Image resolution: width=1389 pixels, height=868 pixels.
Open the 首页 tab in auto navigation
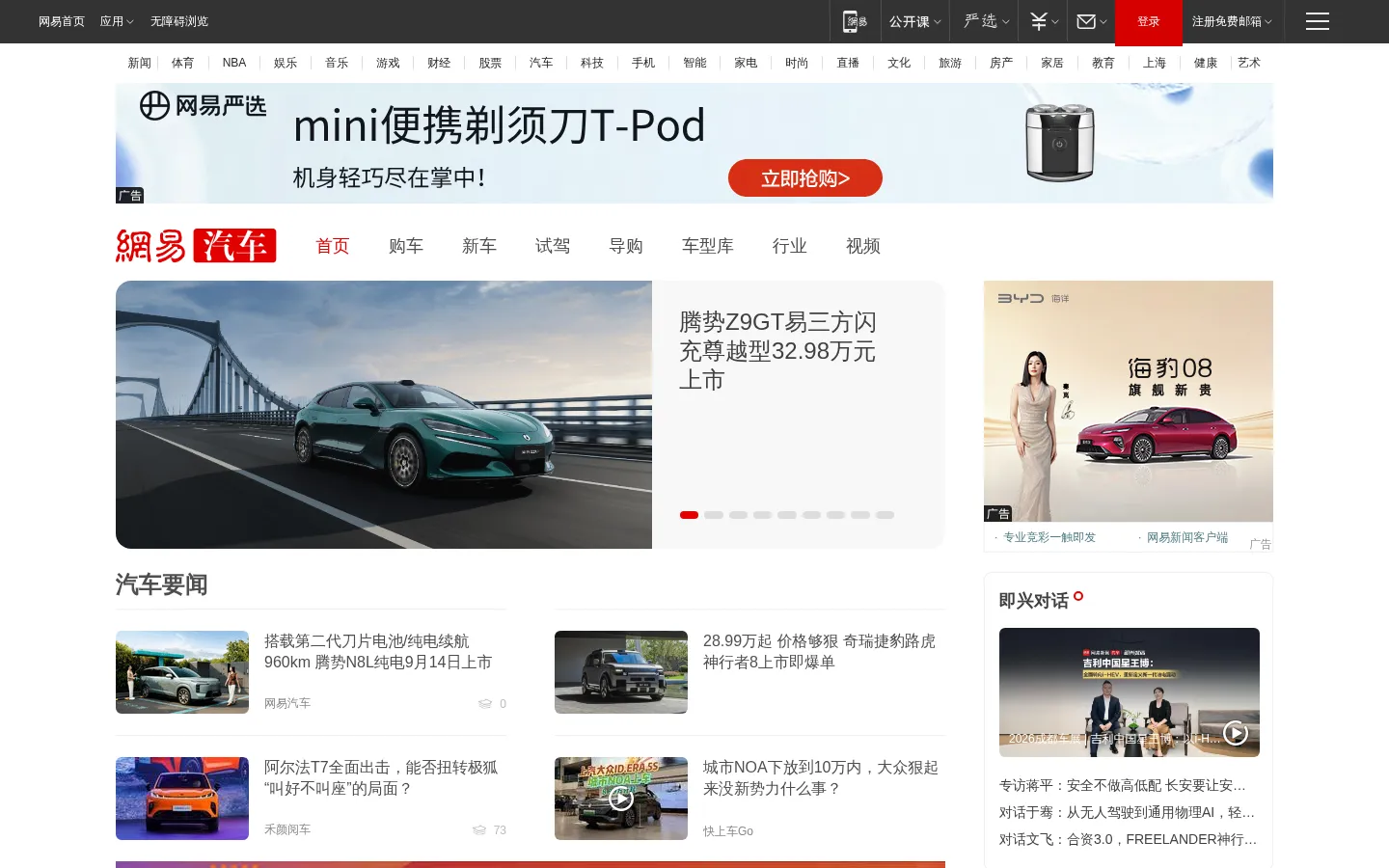coord(333,246)
